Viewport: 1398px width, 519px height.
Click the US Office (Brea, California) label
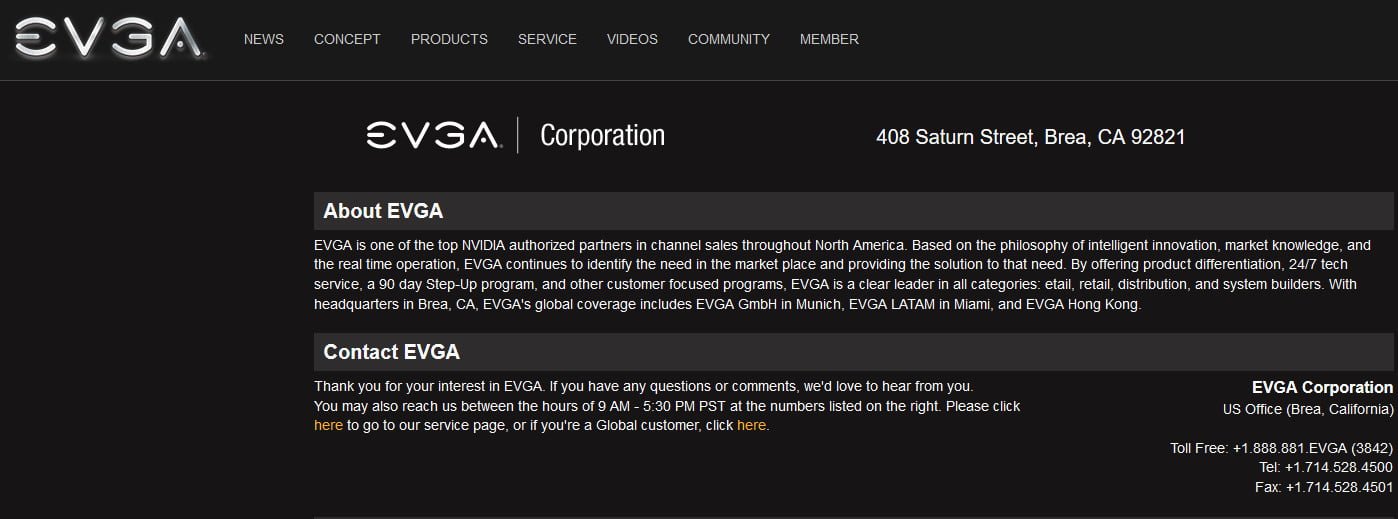point(1307,408)
